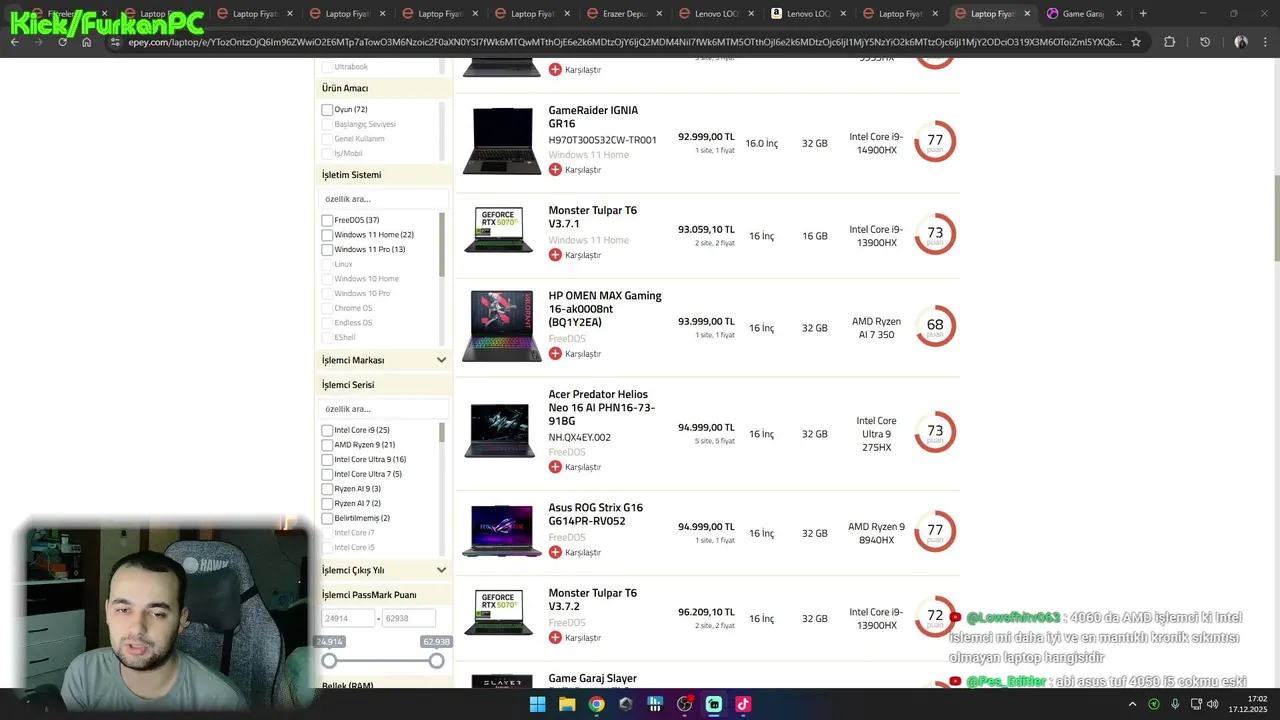This screenshot has height=720, width=1280.
Task: Open the Monster Tulpar T6 V3.7.1 product link
Action: (x=592, y=217)
